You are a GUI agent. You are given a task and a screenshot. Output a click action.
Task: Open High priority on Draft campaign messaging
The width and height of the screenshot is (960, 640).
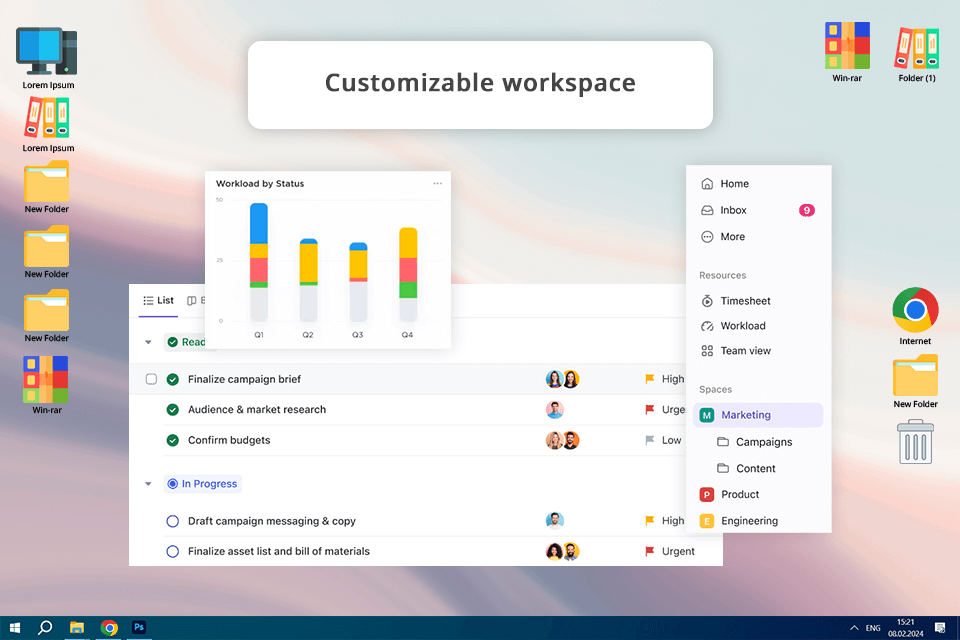[664, 521]
